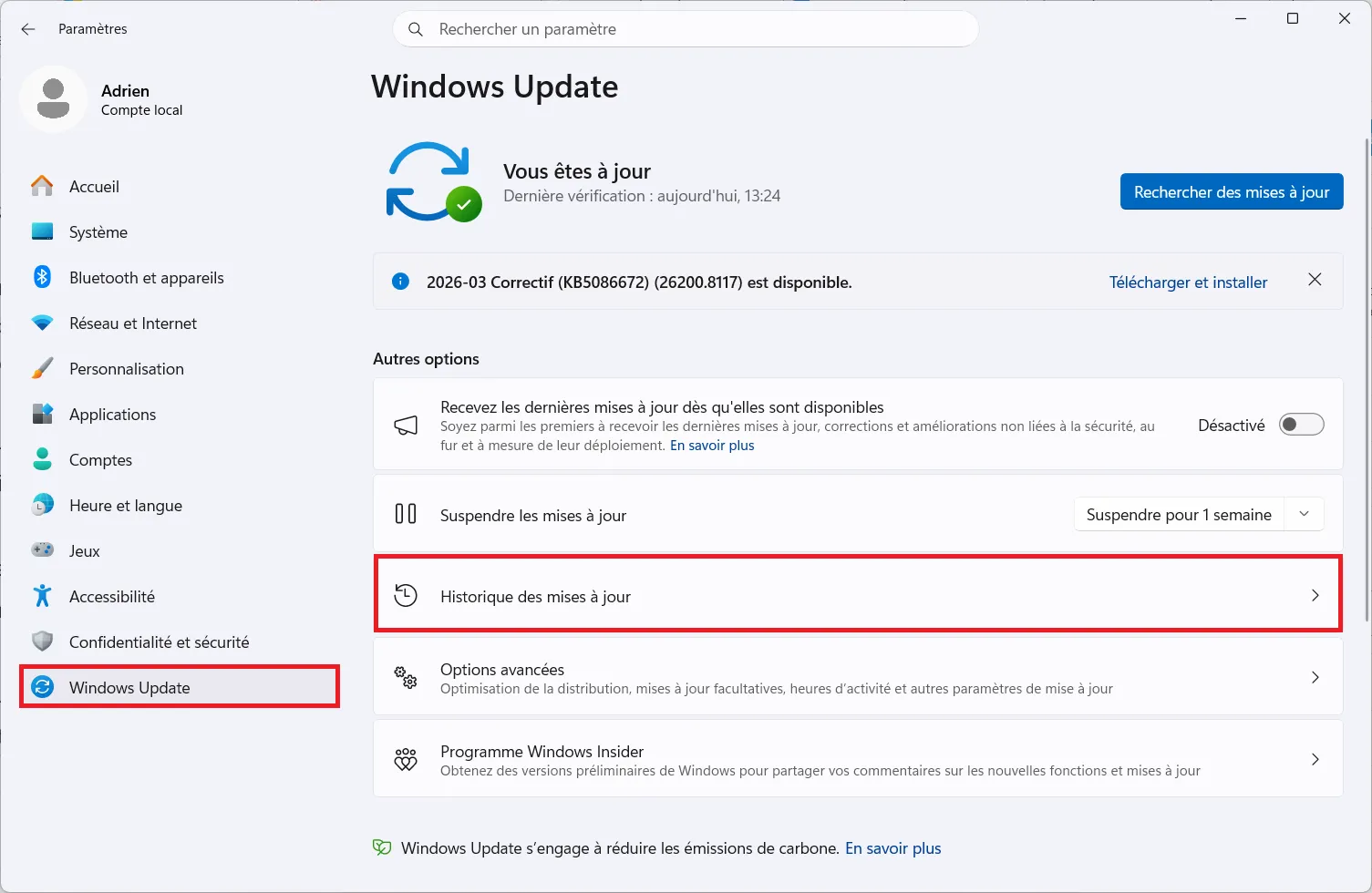The height and width of the screenshot is (893, 1372).
Task: Select Bluetooth et appareils in sidebar
Action: coord(146,277)
